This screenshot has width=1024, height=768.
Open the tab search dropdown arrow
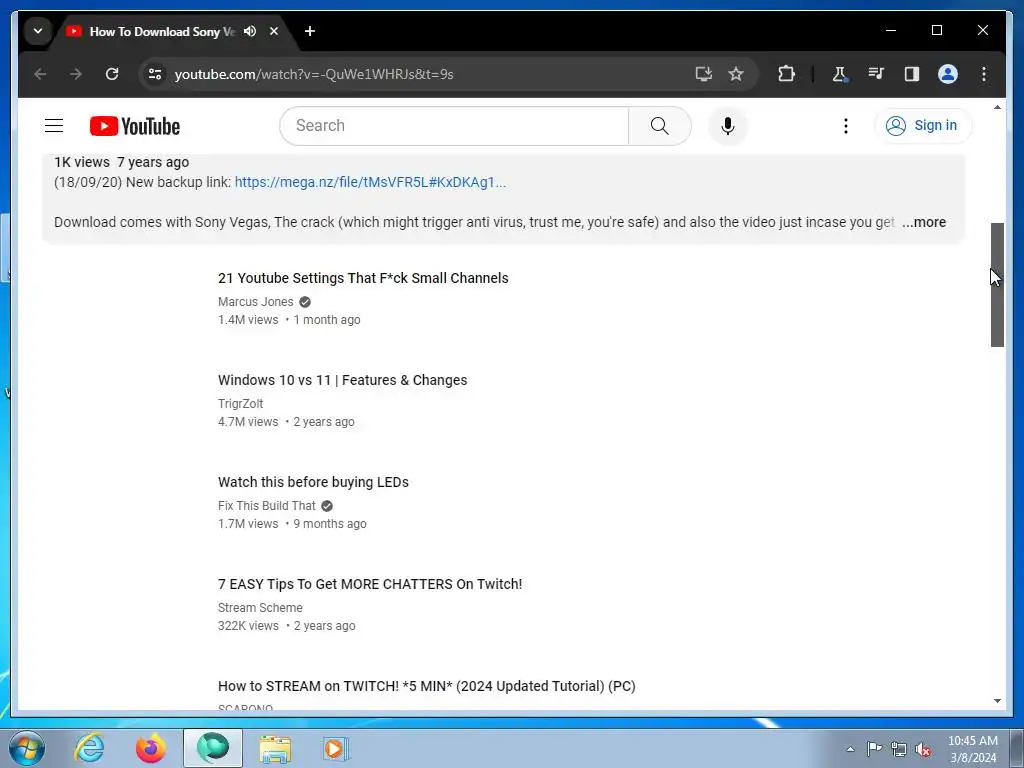[x=38, y=31]
